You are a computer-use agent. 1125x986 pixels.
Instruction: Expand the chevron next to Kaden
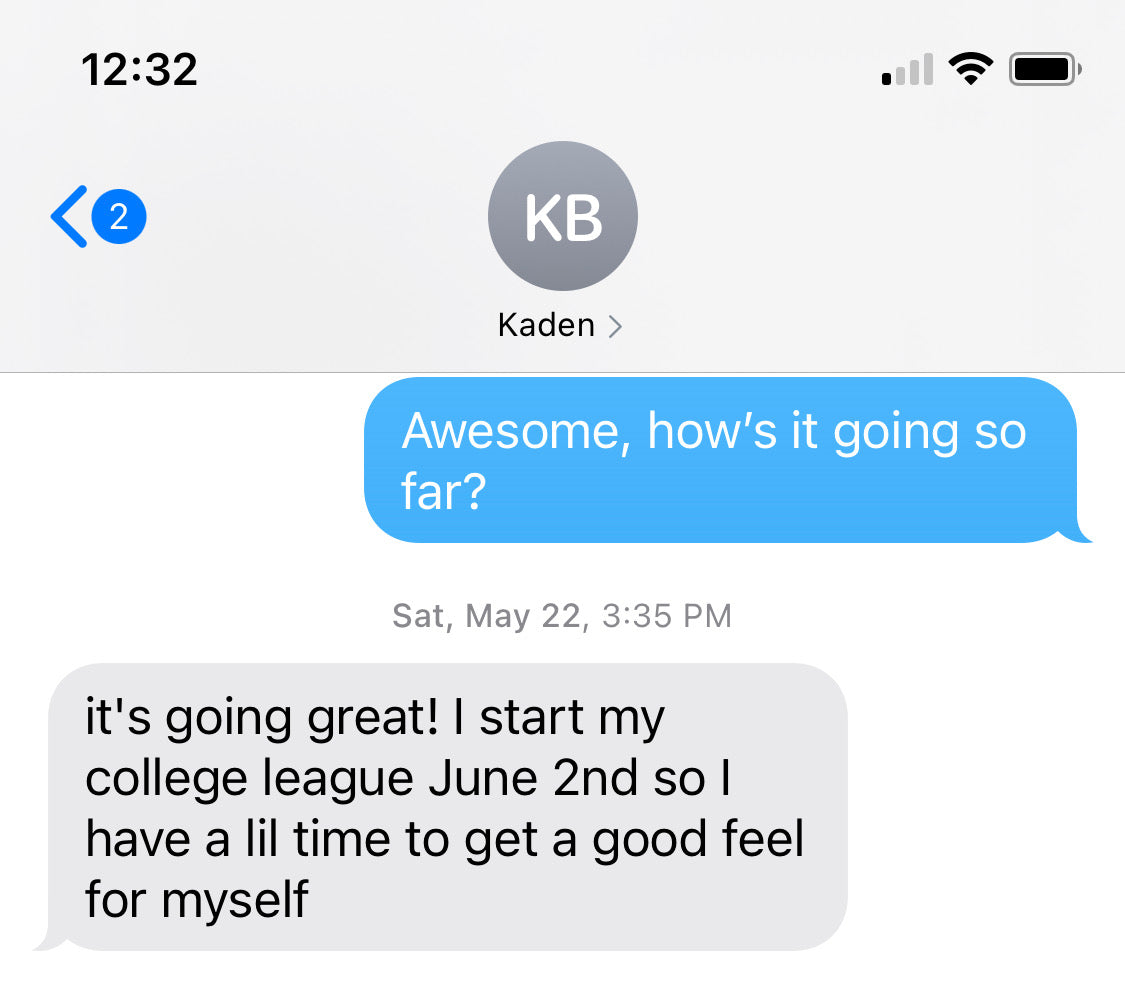[x=615, y=327]
